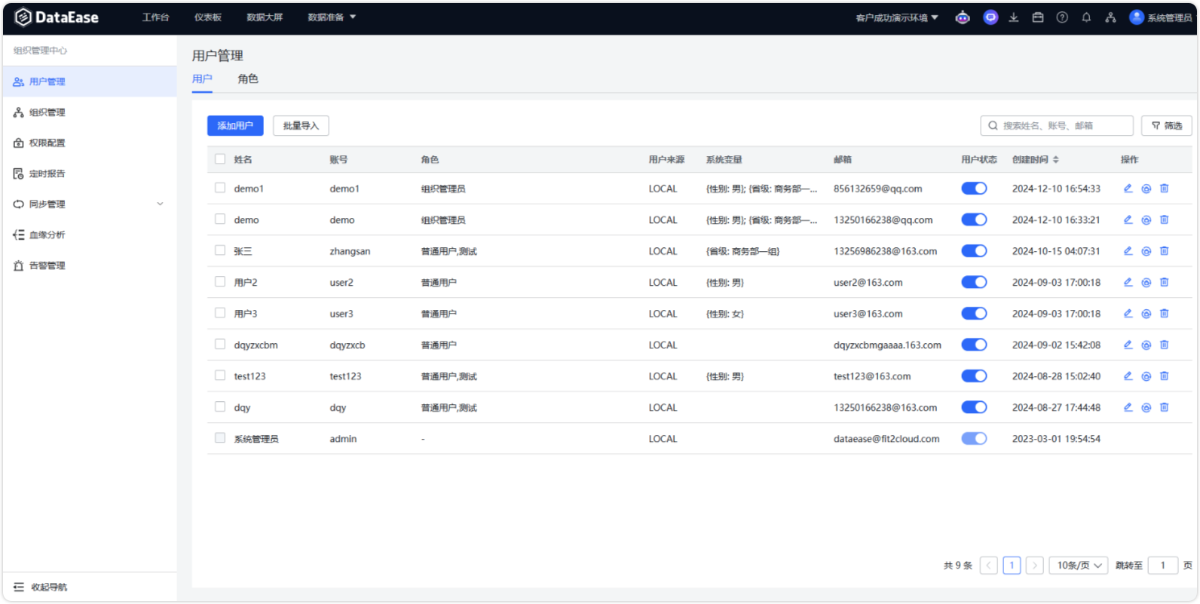The height and width of the screenshot is (604, 1200).
Task: Click the organization hierarchy icon in header
Action: (x=1110, y=17)
